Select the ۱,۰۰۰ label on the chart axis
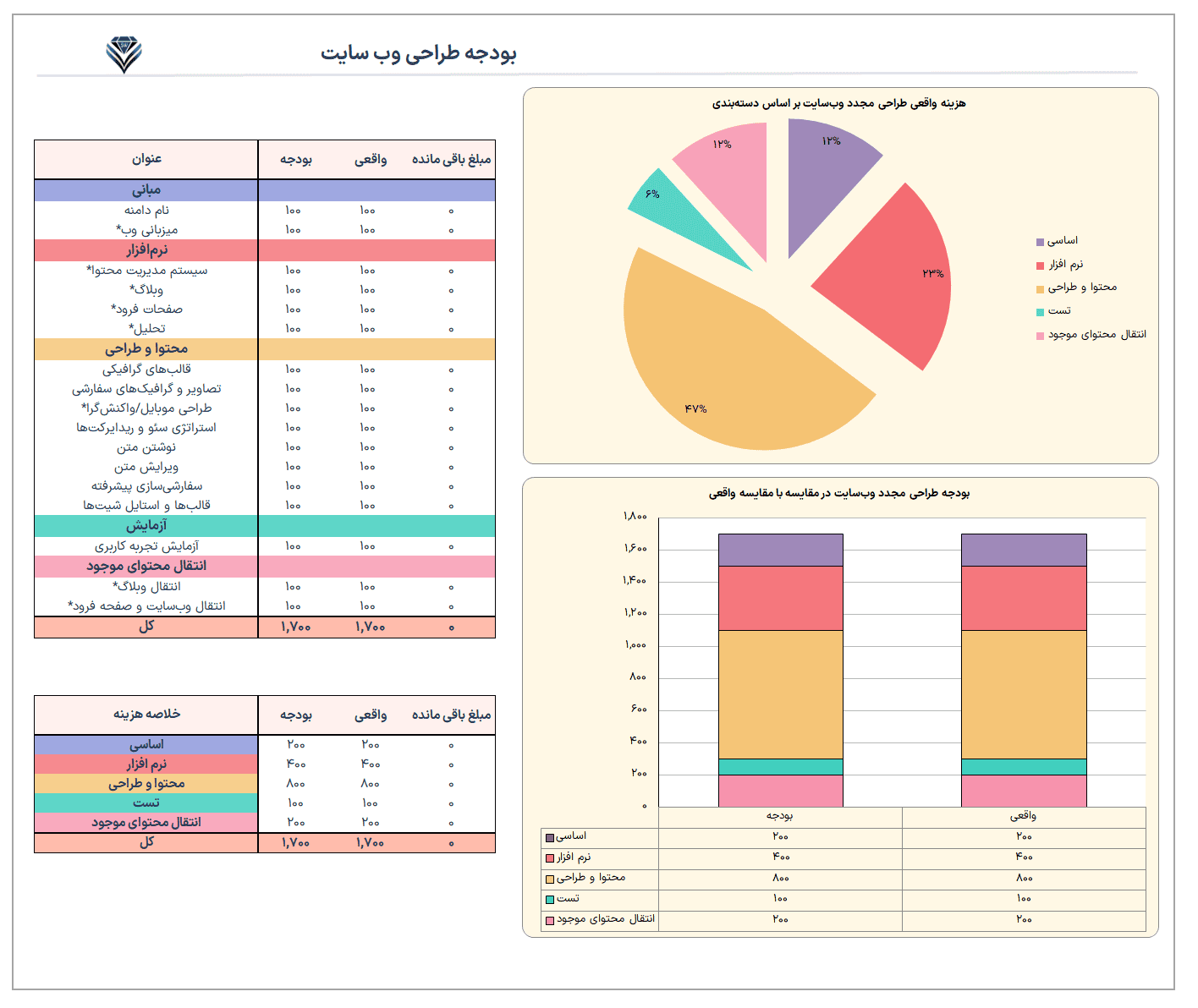The image size is (1198, 1008). click(x=635, y=644)
